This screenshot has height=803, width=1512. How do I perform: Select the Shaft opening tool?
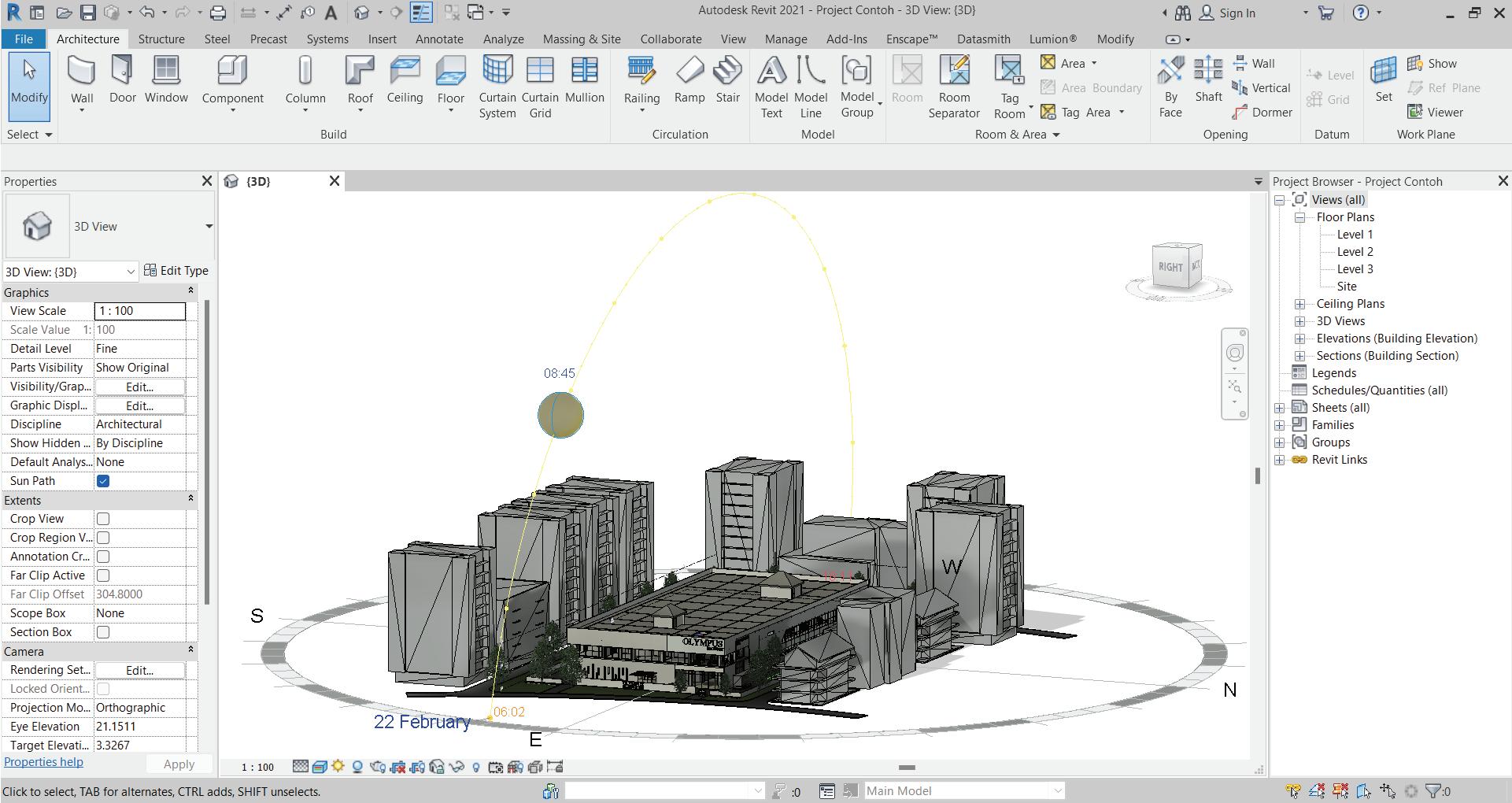point(1208,80)
